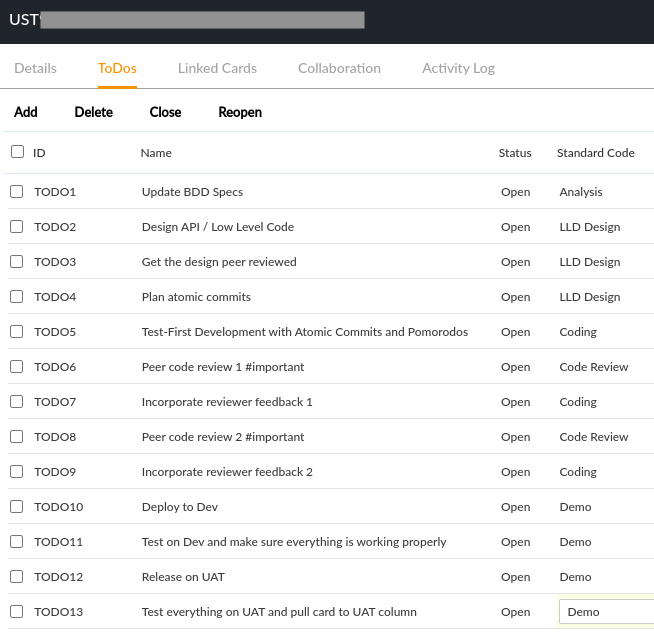Click the Add button
The width and height of the screenshot is (654, 639).
pyautogui.click(x=26, y=112)
